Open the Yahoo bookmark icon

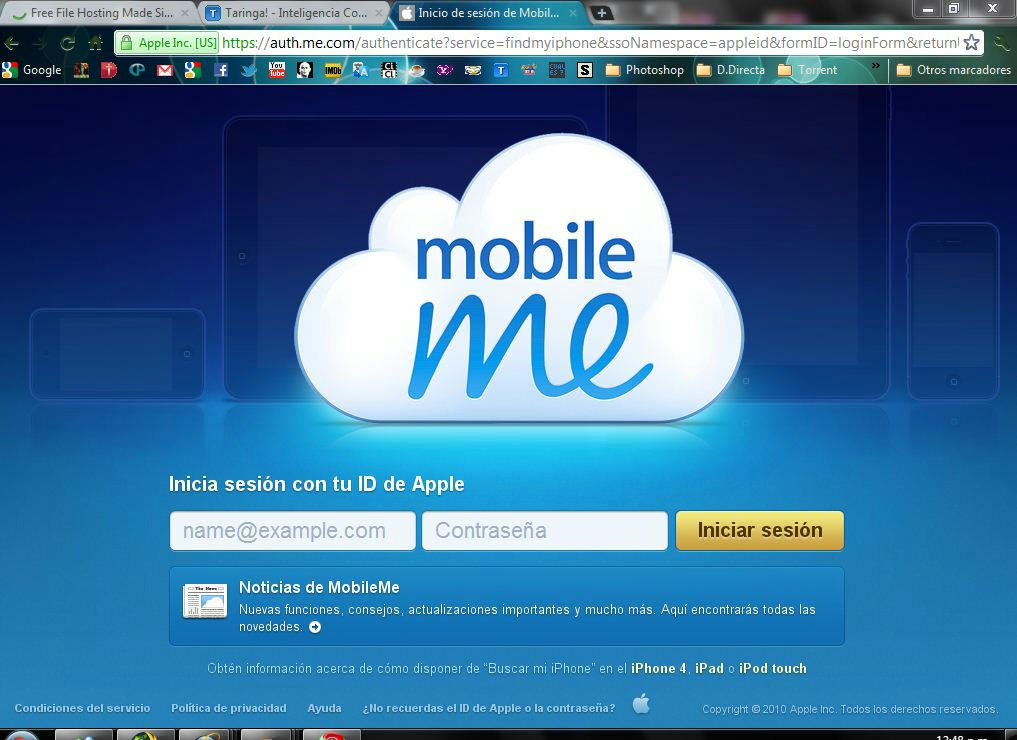444,70
